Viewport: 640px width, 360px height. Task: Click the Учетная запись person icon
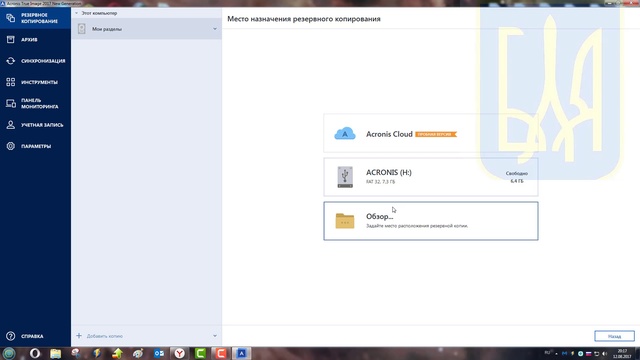[11, 125]
